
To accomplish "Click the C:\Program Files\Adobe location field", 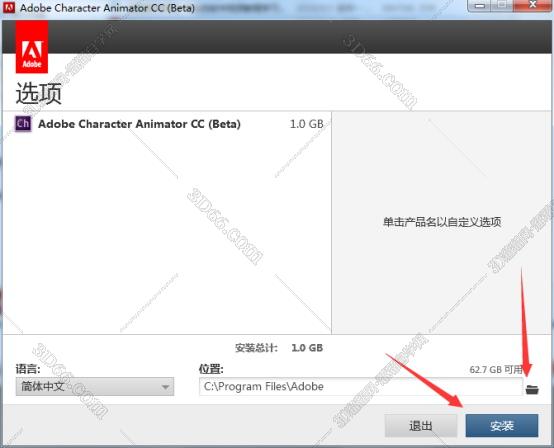I will tap(361, 387).
